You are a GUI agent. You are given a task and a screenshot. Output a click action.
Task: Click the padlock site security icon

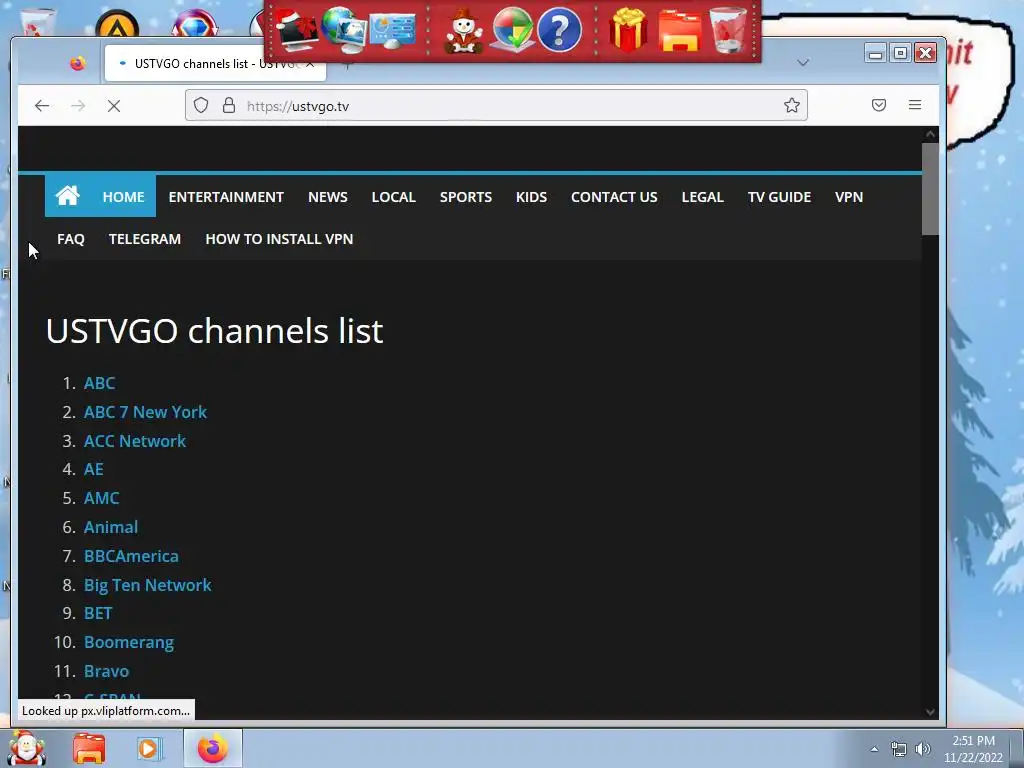(229, 106)
